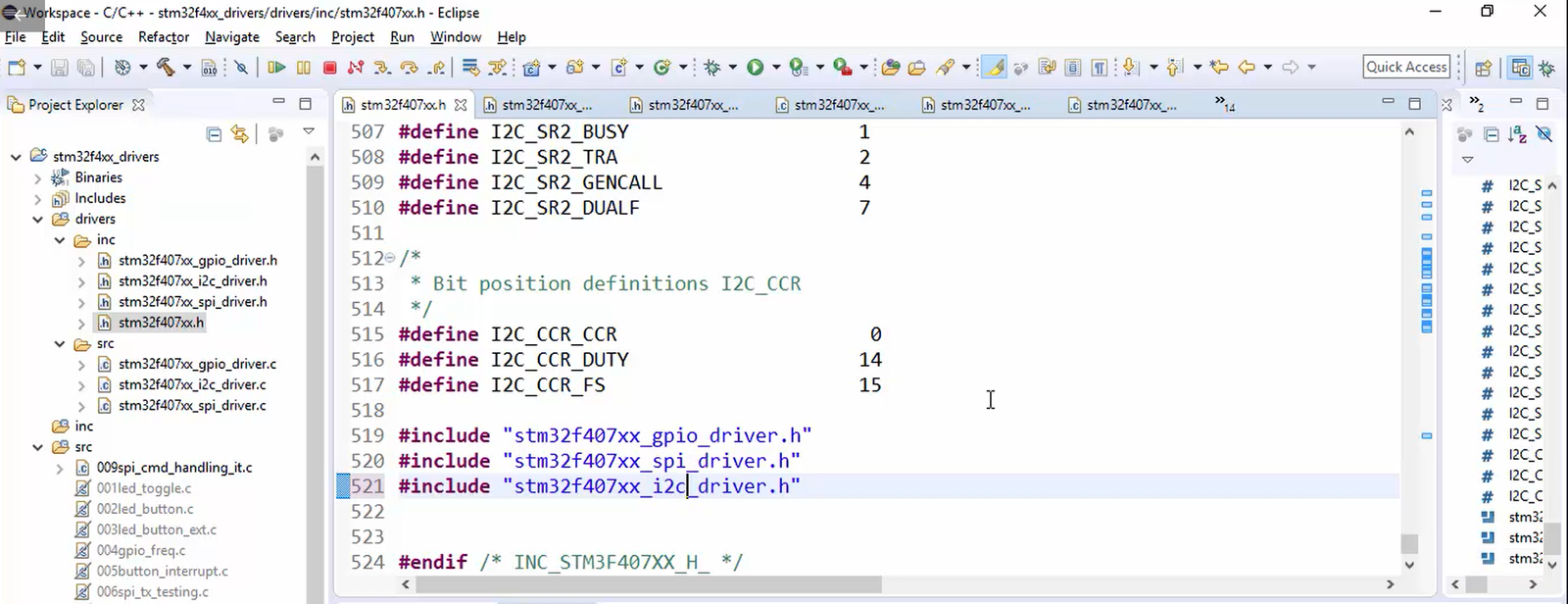Close the stm32f407xx.h editor tab
This screenshot has width=1568, height=604.
tap(461, 105)
